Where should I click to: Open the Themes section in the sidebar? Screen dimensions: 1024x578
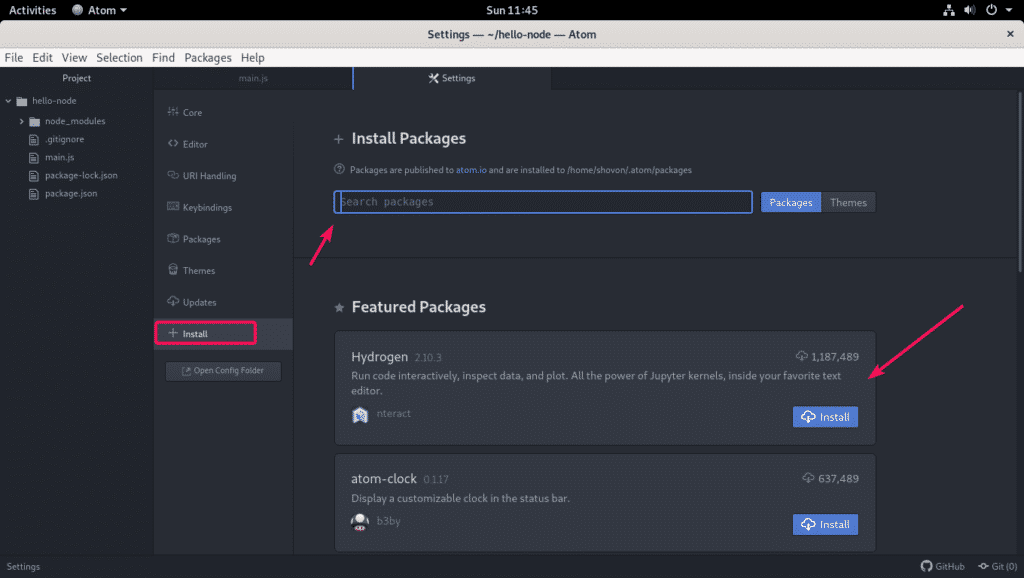pyautogui.click(x=198, y=271)
